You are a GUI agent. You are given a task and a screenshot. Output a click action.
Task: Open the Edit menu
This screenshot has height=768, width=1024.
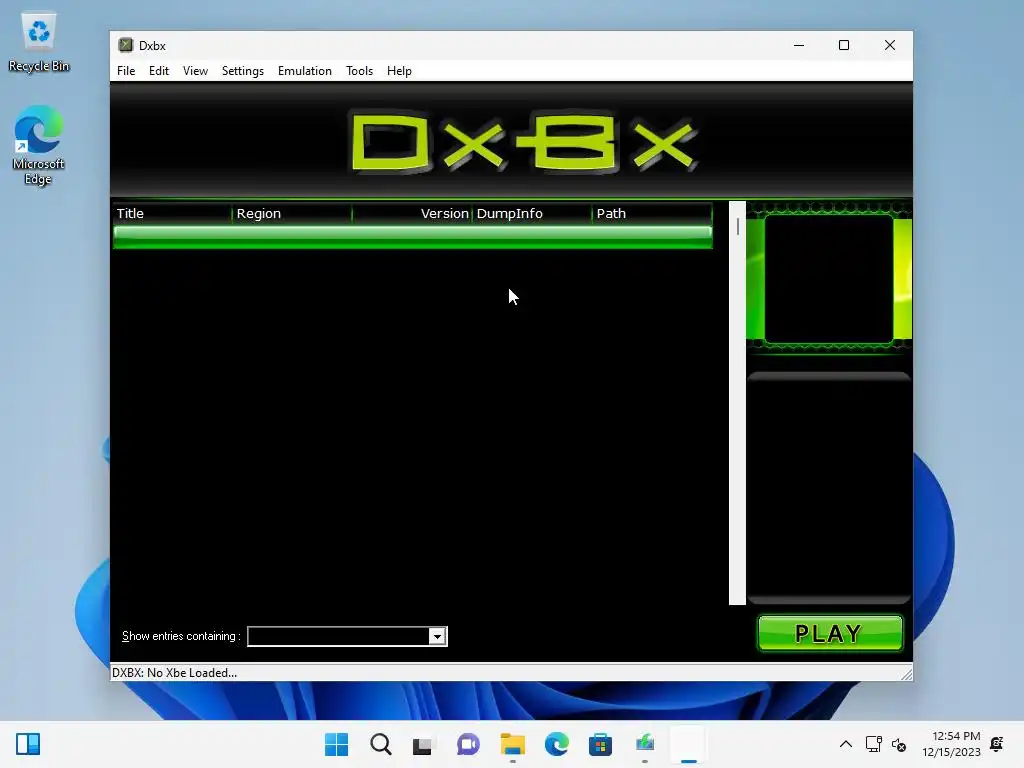[x=159, y=71]
